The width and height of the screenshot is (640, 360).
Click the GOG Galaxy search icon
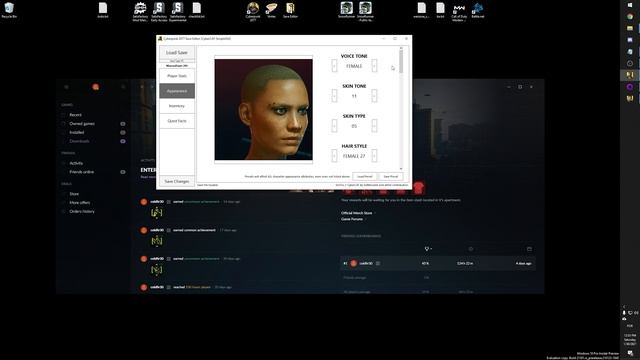123,87
